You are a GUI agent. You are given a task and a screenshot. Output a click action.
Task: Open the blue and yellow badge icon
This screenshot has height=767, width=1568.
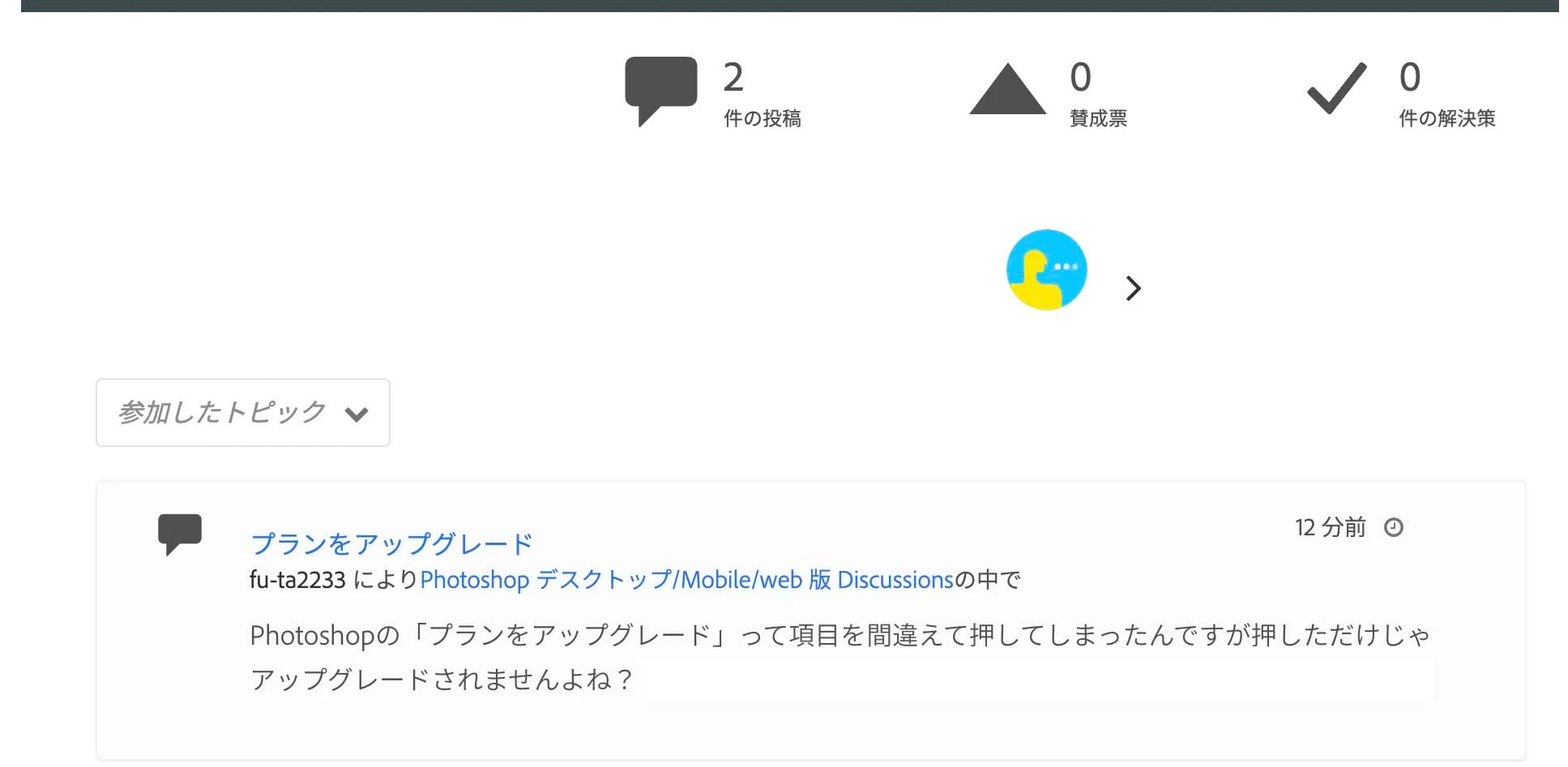click(x=1046, y=270)
